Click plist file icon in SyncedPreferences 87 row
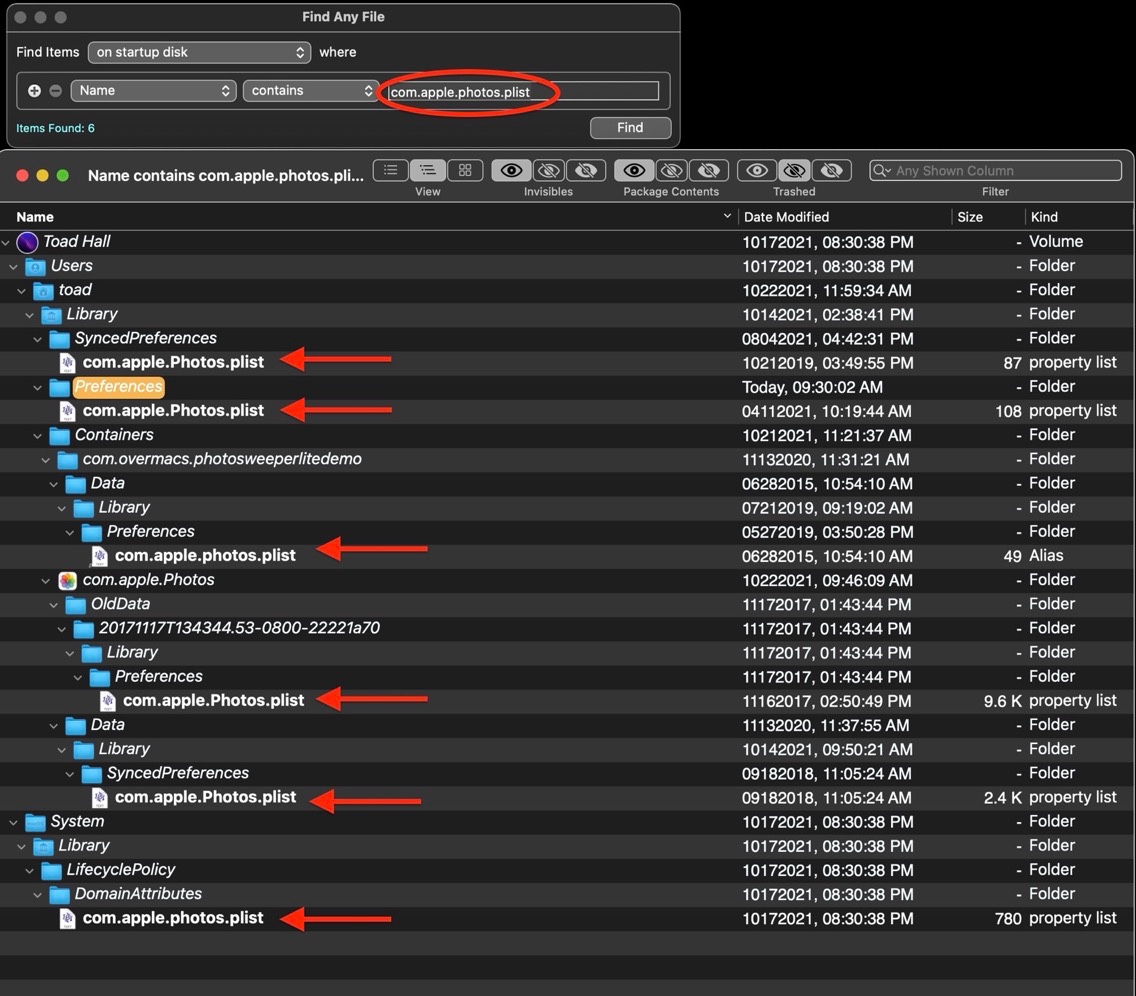1136x996 pixels. pos(67,362)
